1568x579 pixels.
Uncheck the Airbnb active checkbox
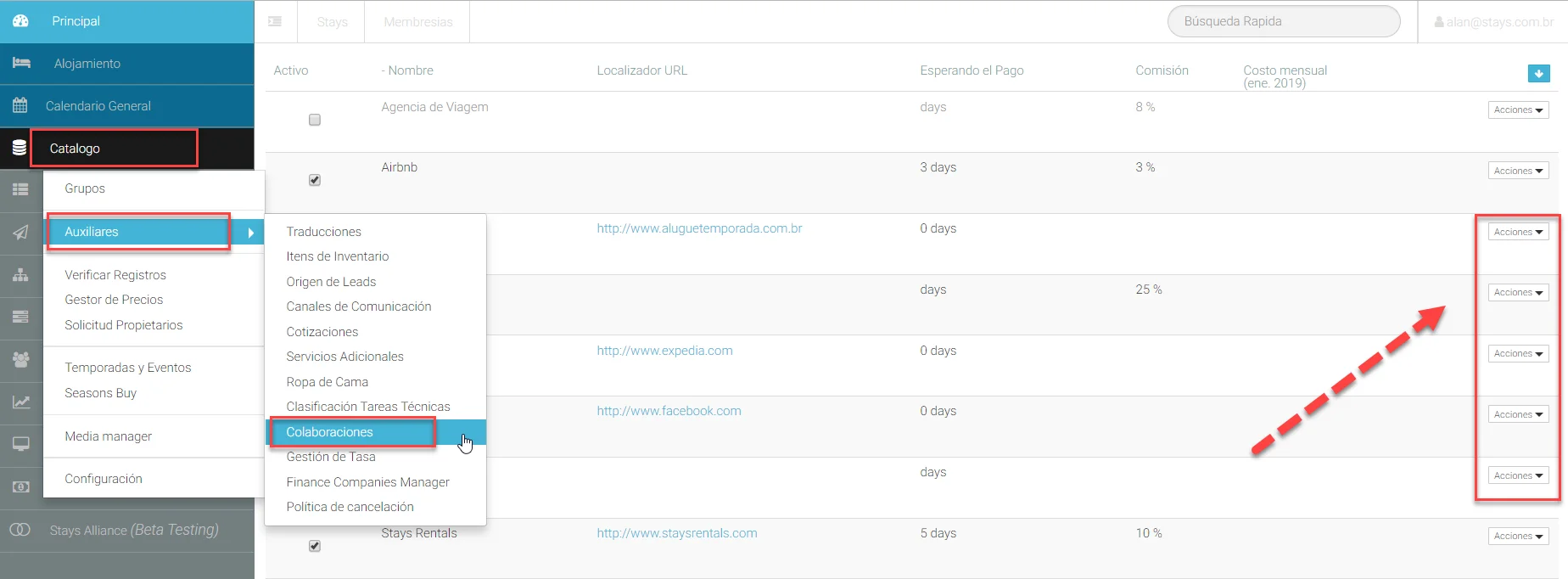315,180
